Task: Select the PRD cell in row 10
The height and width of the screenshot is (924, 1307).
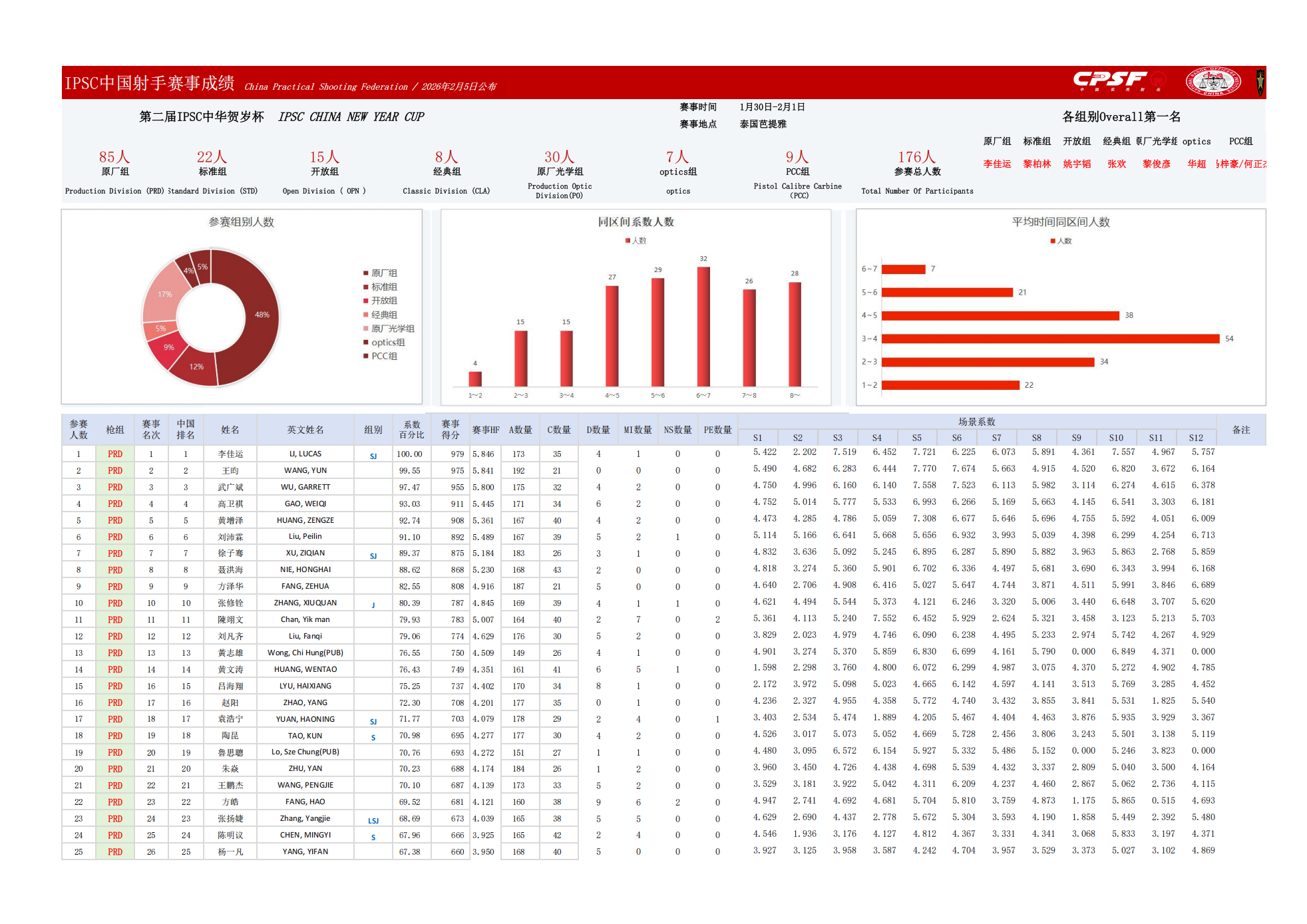Action: click(x=115, y=603)
